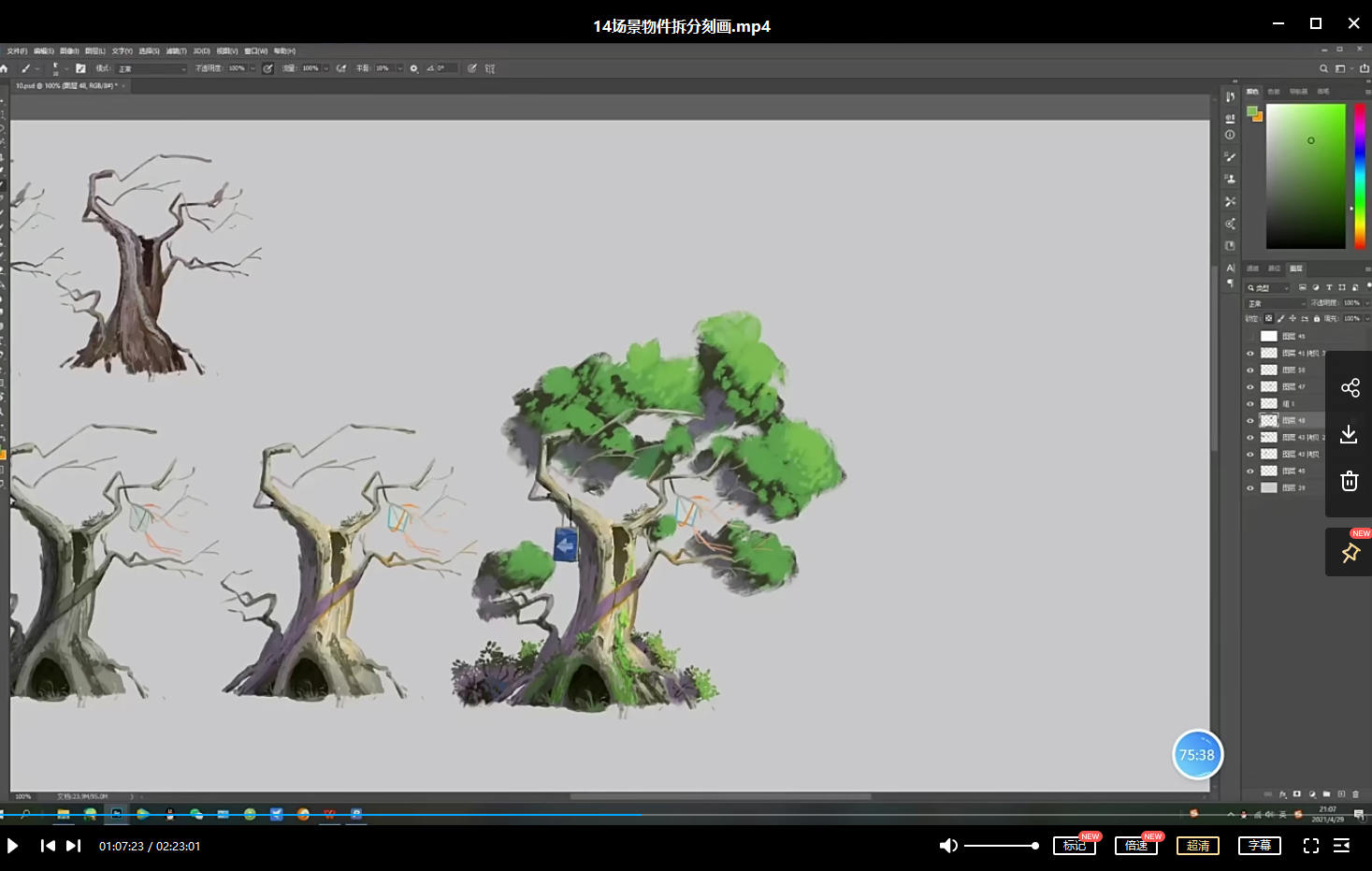Click the 倍速 playback speed button

point(1136,846)
